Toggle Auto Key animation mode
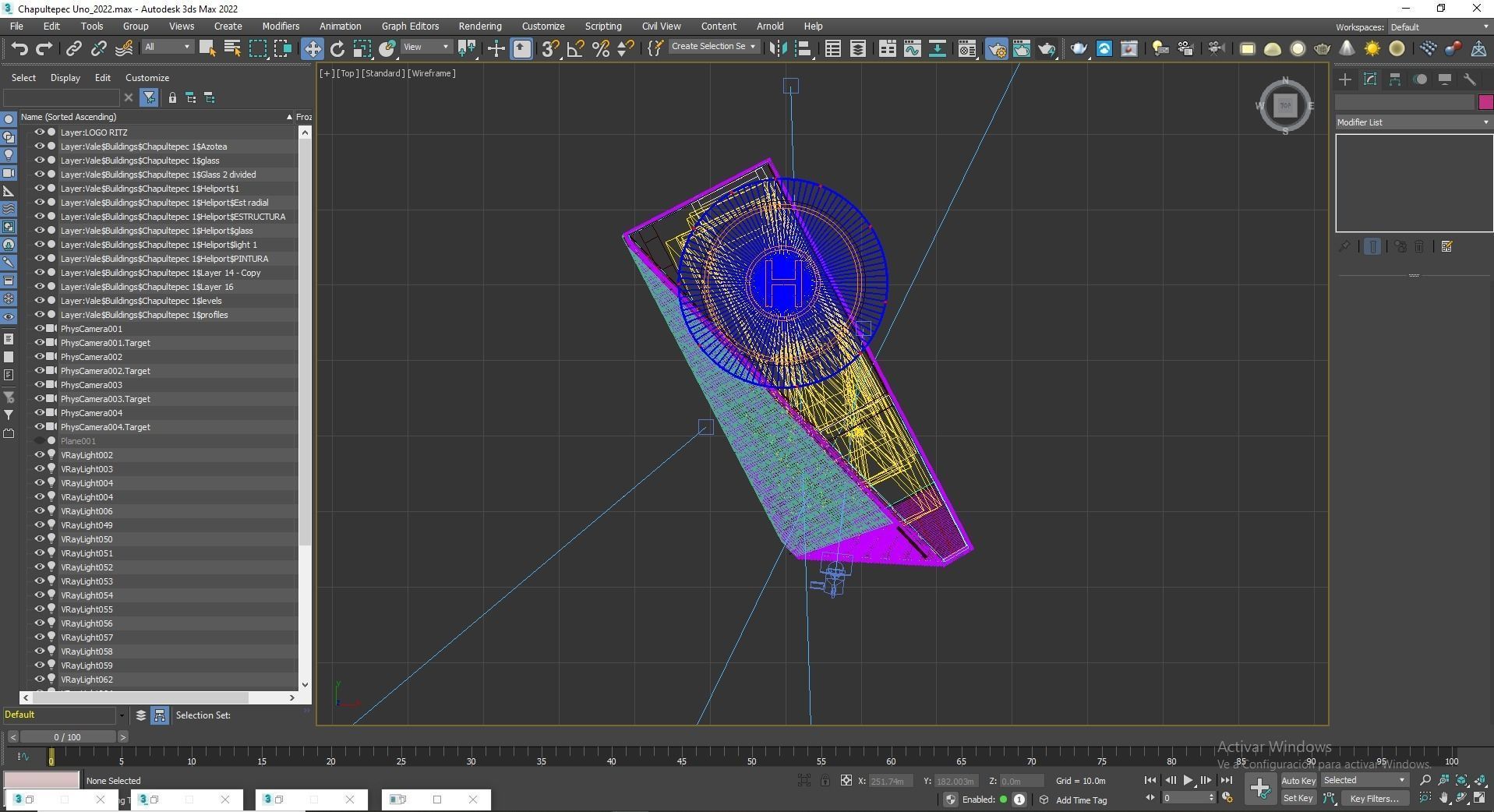Screen dimensions: 1494x812 click(1298, 780)
